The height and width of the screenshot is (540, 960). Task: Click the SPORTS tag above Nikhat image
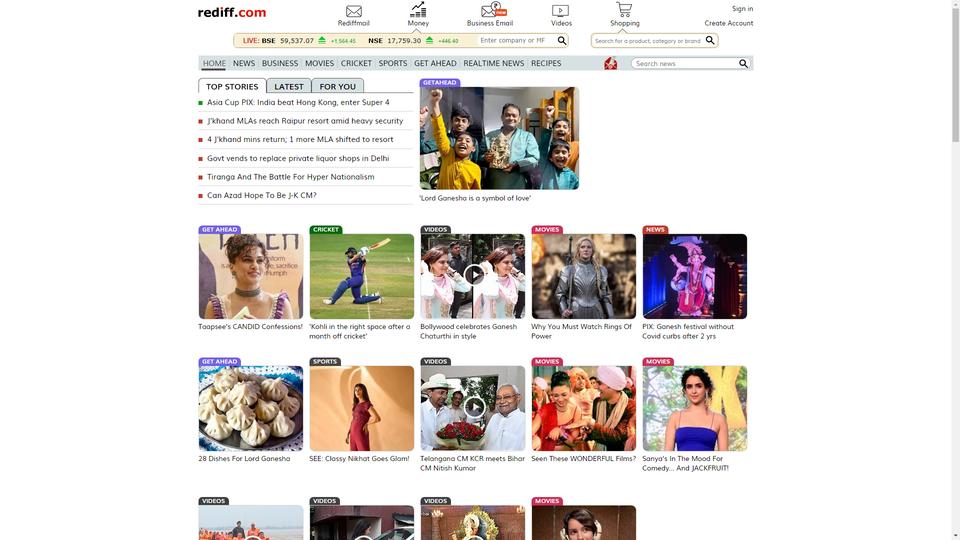tap(325, 362)
